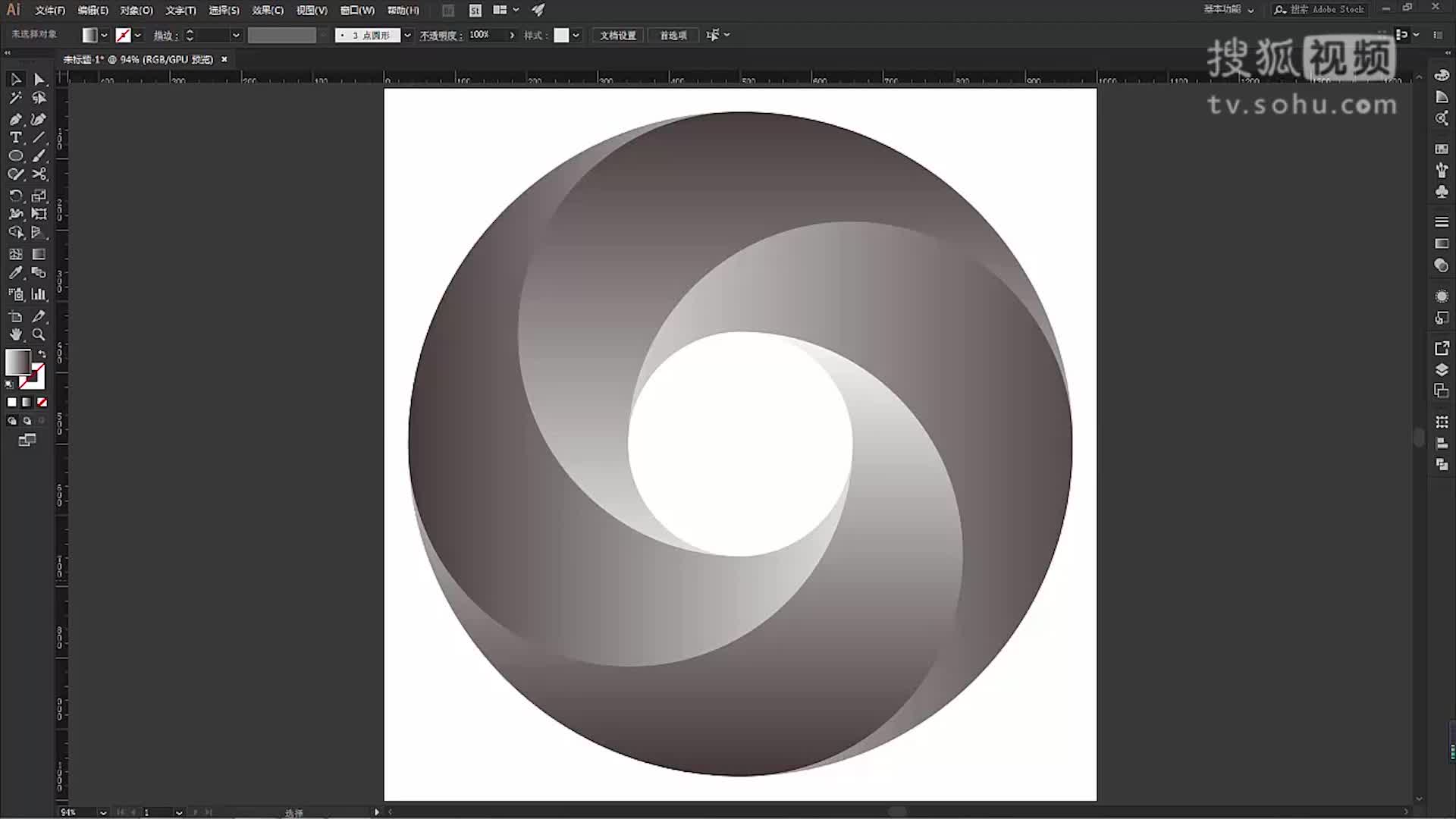1456x819 pixels.
Task: Set paint mode to None
Action: [x=42, y=403]
